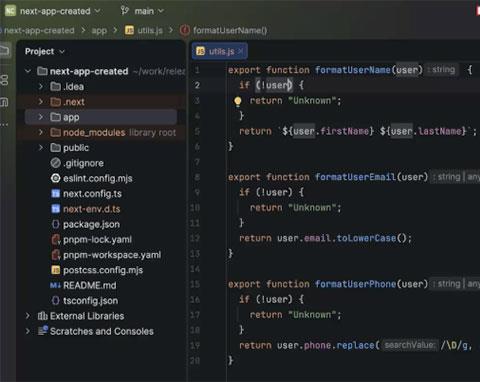This screenshot has width=480, height=382.
Task: Click formatUserName function name in editor
Action: point(353,70)
